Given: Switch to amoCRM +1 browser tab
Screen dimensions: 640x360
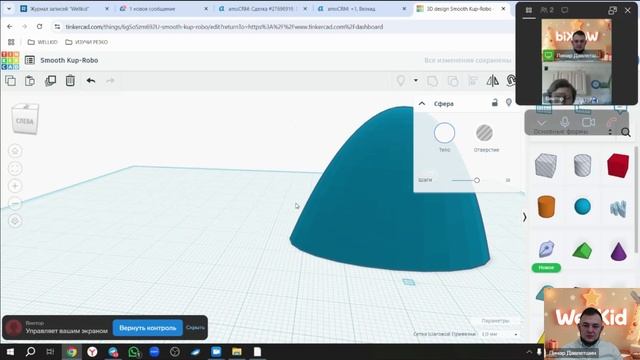Looking at the screenshot, I should (362, 9).
